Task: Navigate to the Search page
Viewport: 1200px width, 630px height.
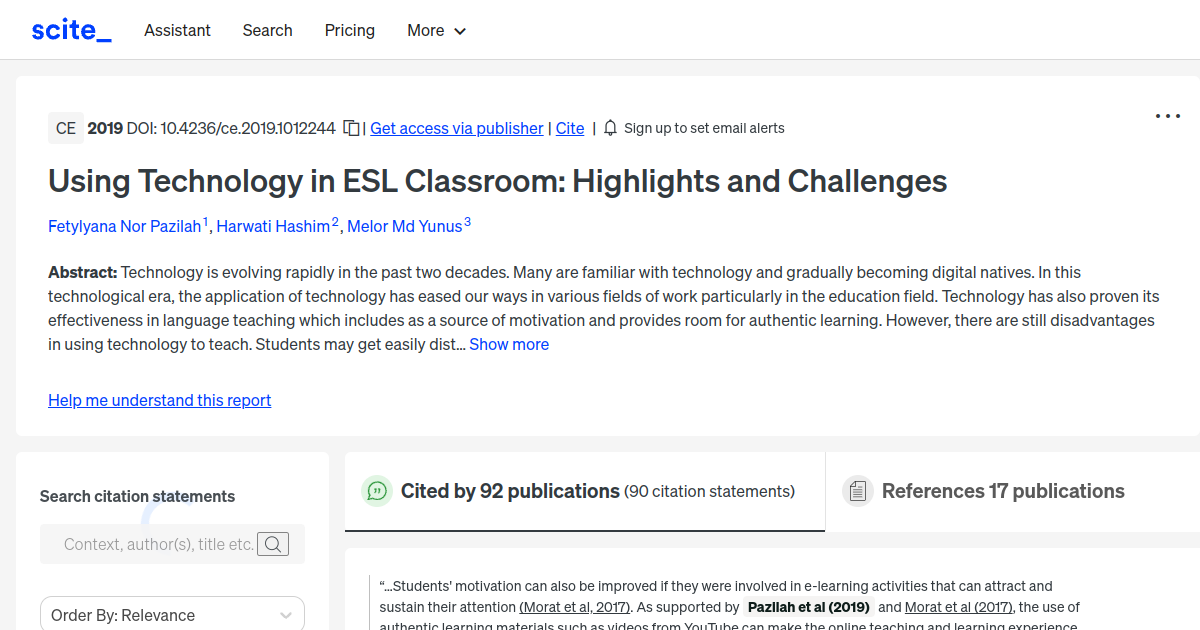Action: coord(267,30)
